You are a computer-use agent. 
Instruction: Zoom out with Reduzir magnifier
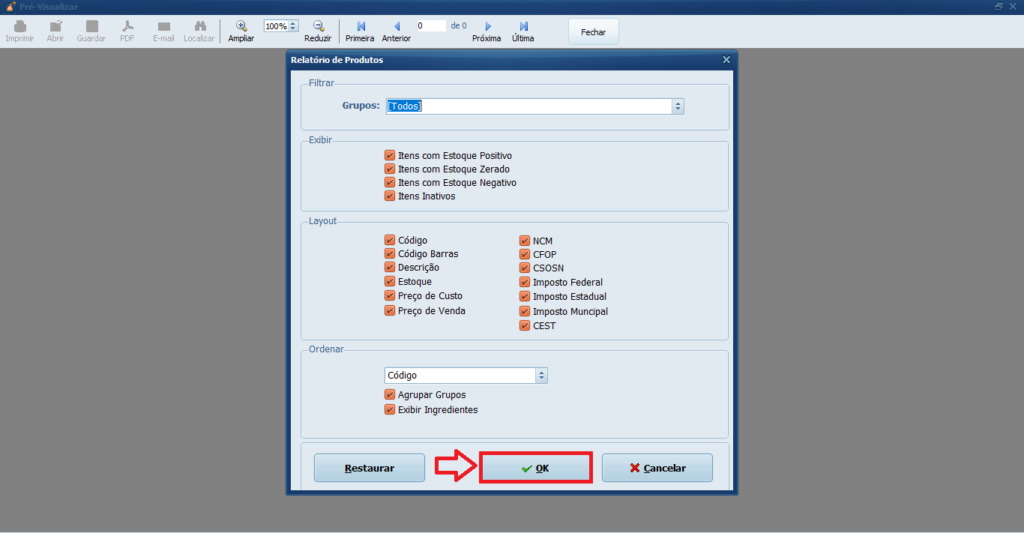[318, 26]
